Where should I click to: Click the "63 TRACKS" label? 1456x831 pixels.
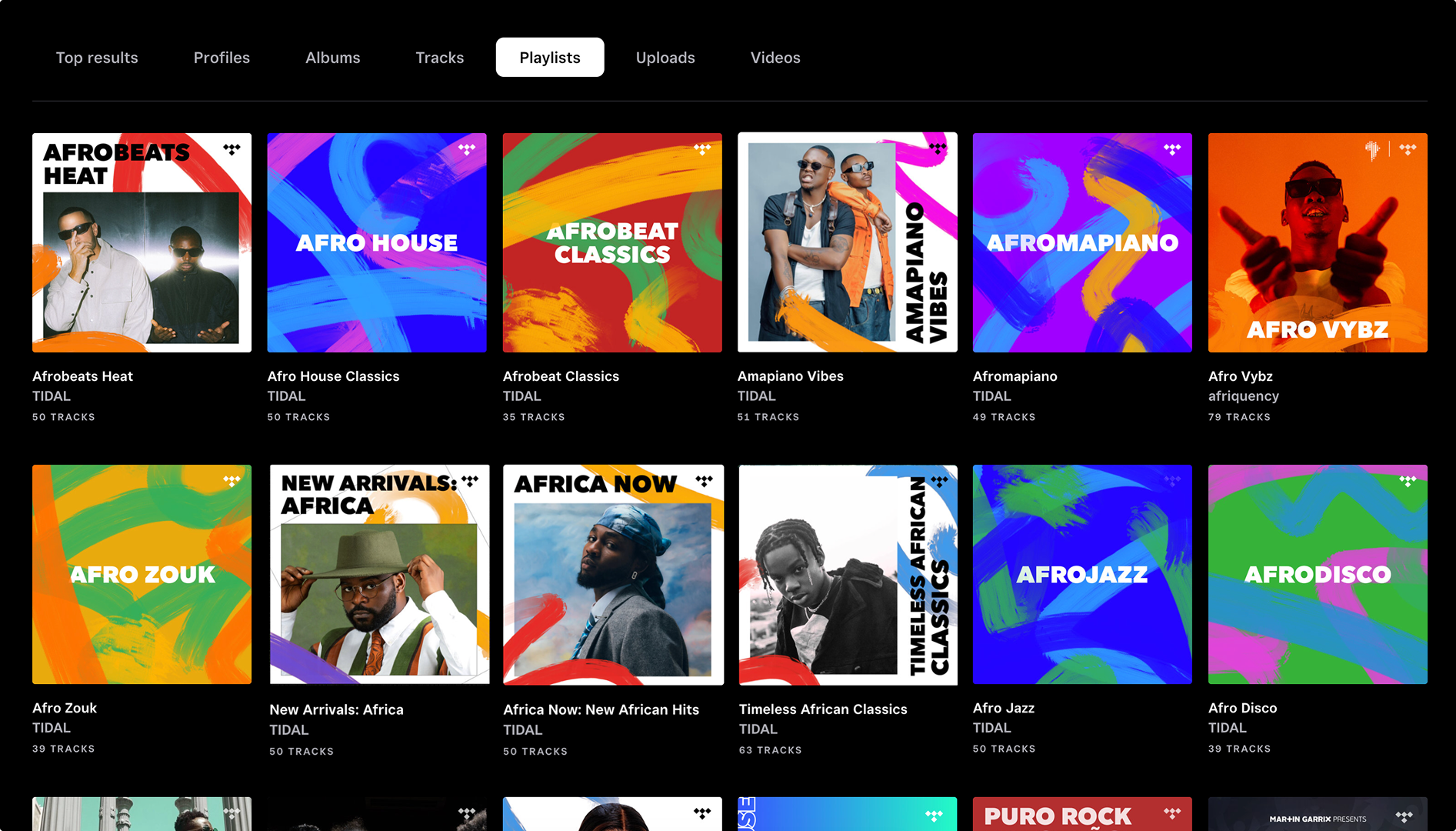770,750
